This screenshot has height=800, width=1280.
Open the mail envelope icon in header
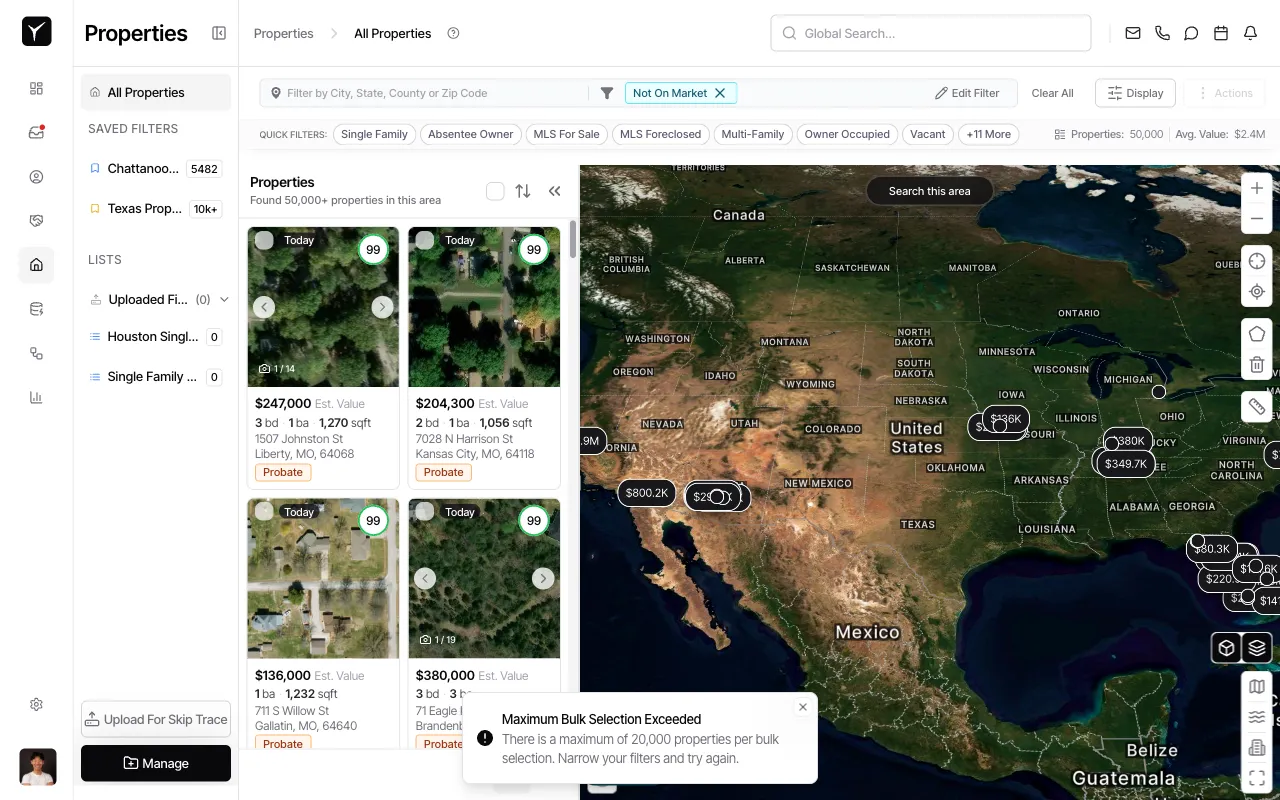(1133, 33)
